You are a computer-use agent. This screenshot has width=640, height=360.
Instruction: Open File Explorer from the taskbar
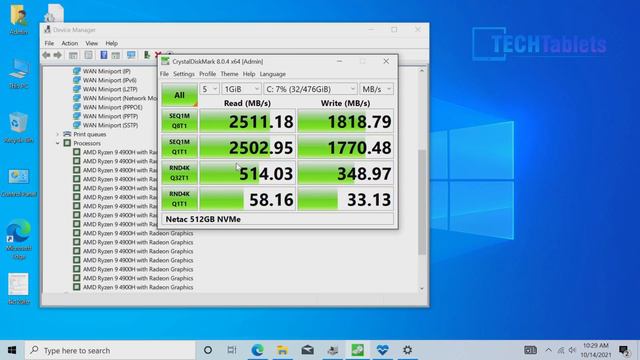click(x=282, y=350)
